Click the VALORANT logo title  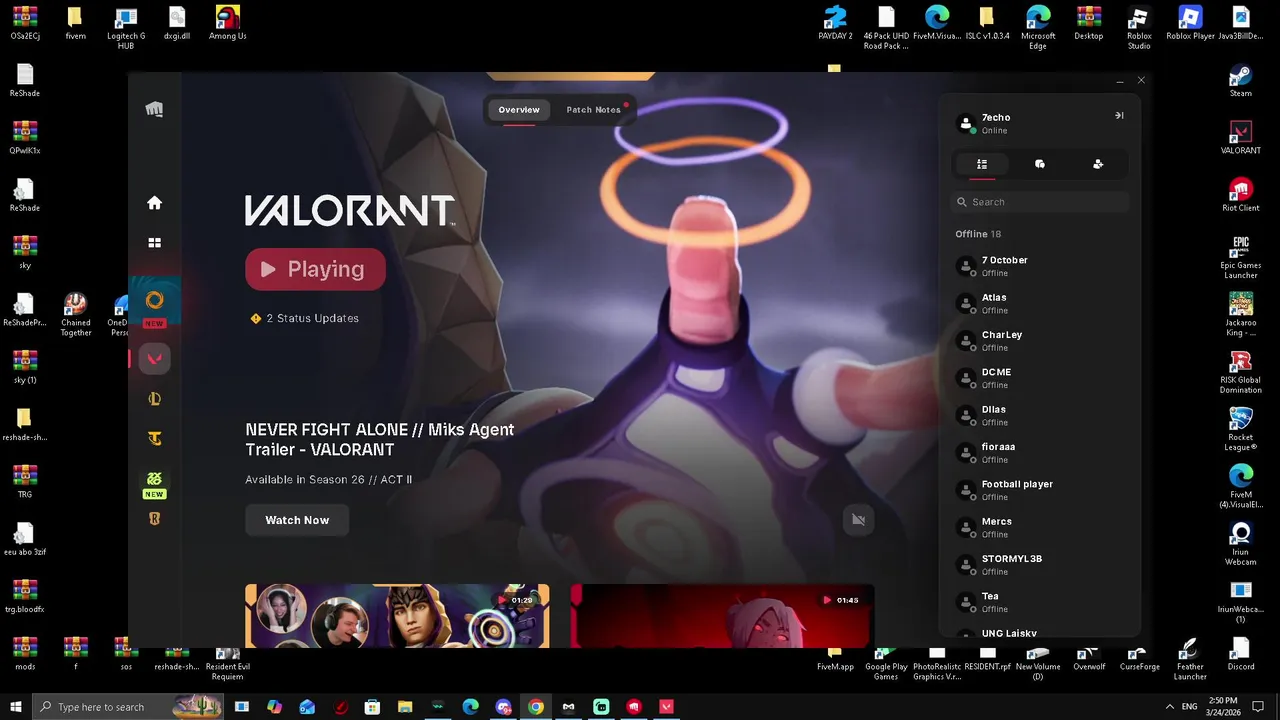pyautogui.click(x=351, y=211)
